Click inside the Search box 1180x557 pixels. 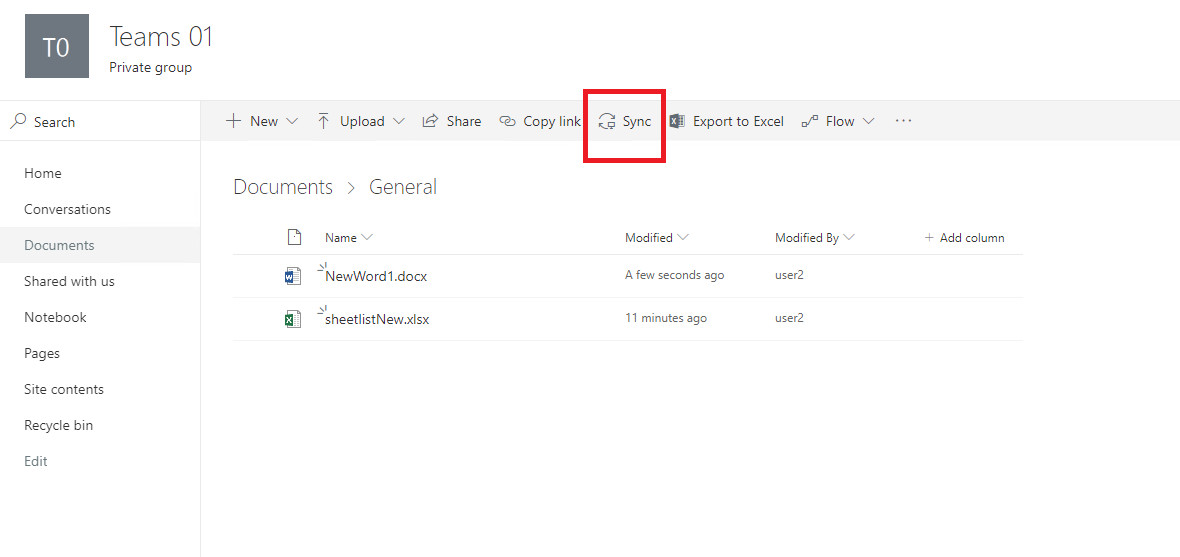[x=100, y=121]
